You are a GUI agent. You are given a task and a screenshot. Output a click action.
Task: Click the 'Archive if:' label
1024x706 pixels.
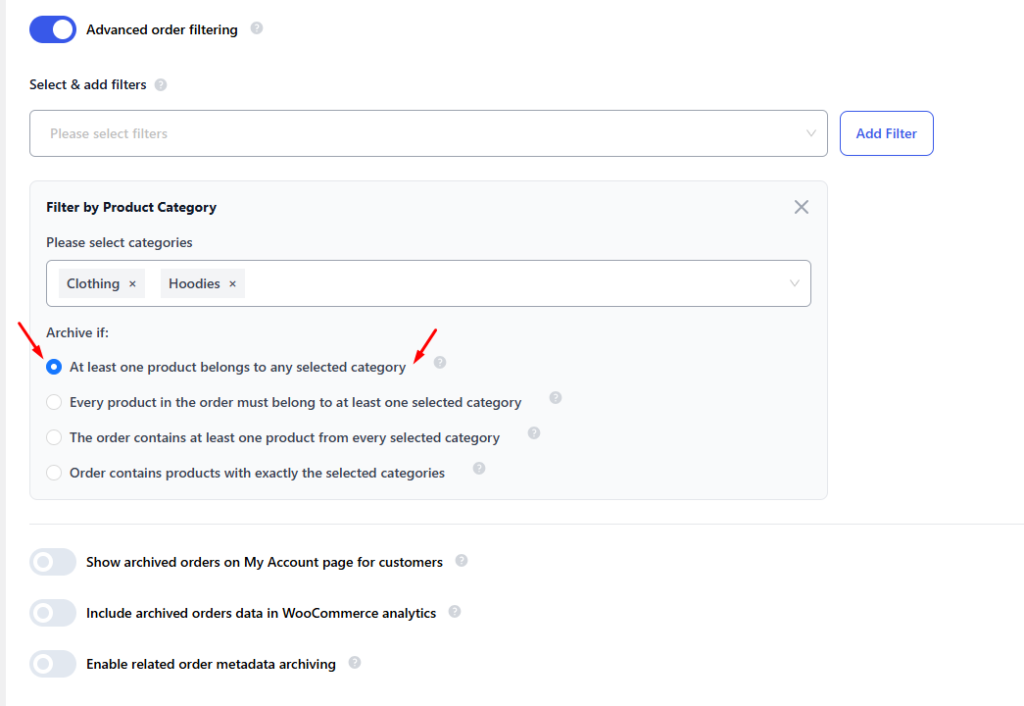[78, 333]
